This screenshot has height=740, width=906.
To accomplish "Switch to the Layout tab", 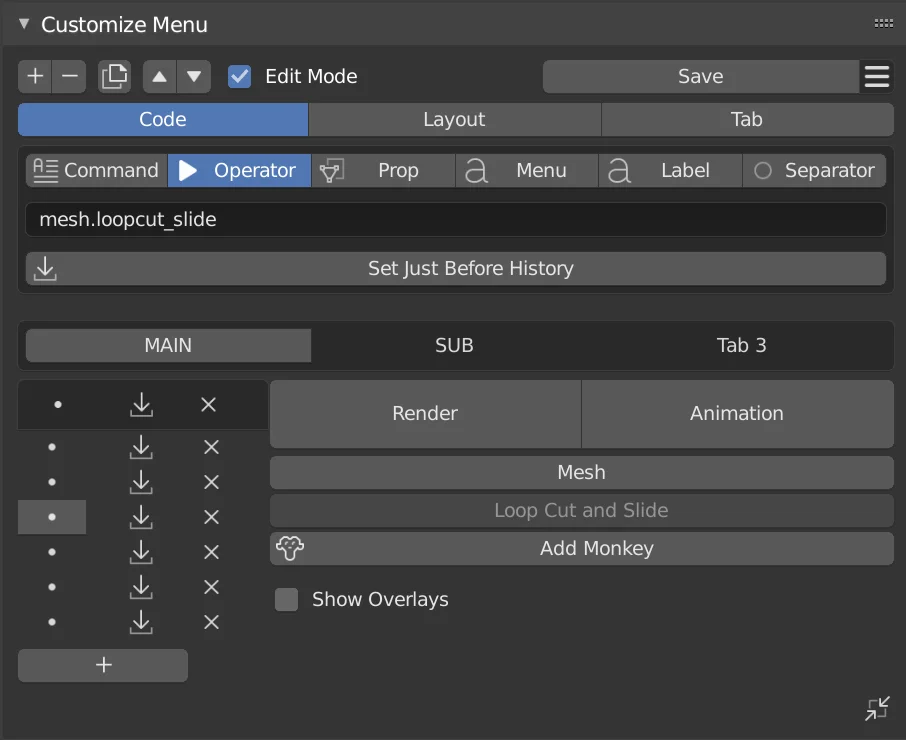I will click(x=454, y=119).
